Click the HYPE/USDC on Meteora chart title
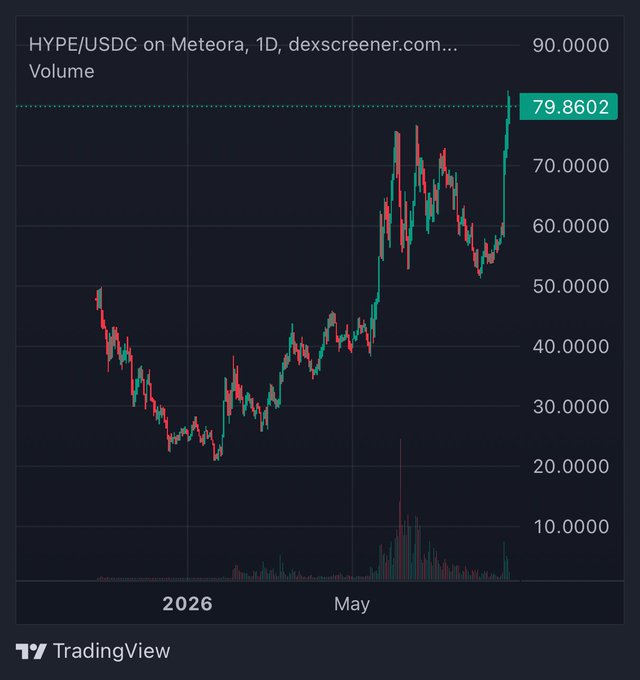640x680 pixels. (x=243, y=44)
